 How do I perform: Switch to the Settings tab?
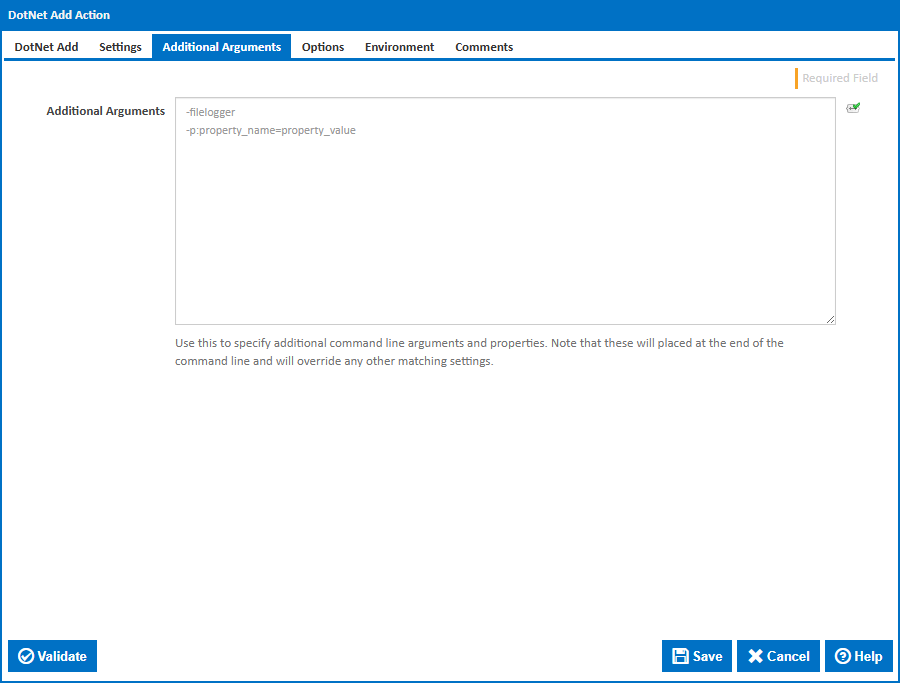point(120,46)
